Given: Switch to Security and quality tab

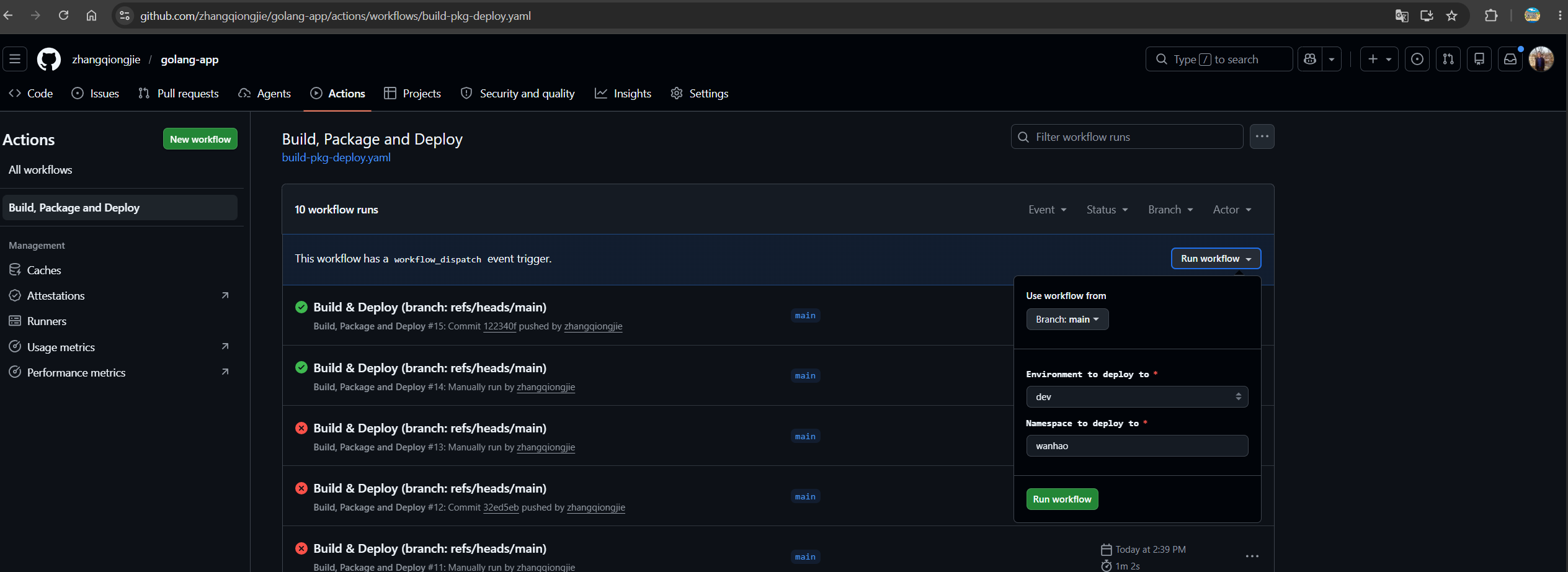Looking at the screenshot, I should click(x=518, y=94).
